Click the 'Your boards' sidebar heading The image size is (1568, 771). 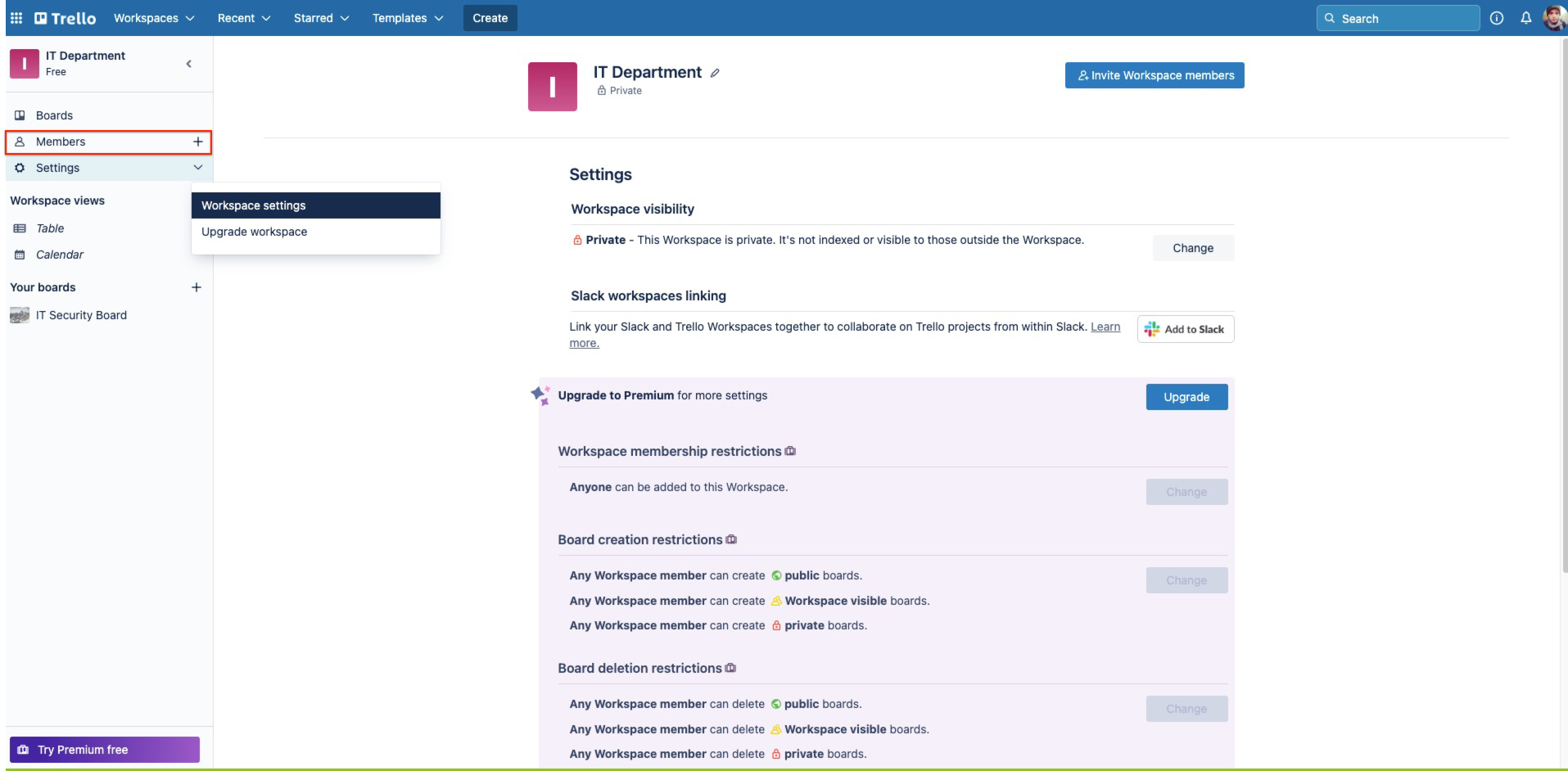coord(43,287)
